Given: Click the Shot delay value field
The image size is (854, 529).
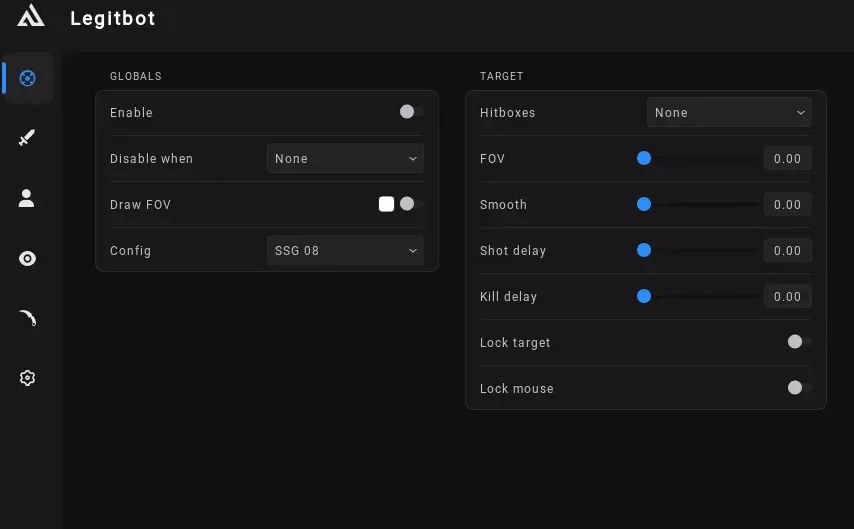Looking at the screenshot, I should click(787, 250).
